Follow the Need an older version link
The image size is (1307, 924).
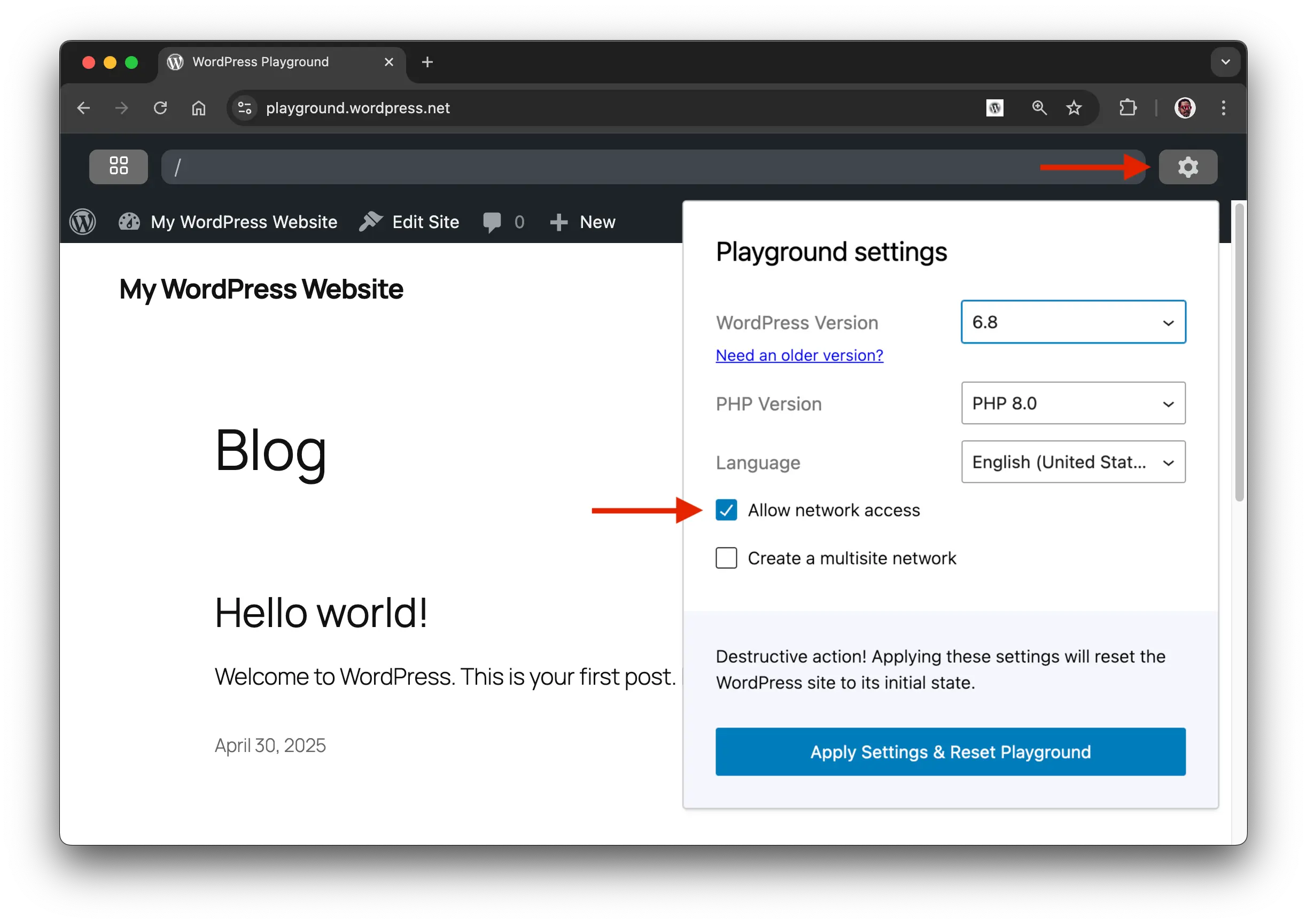pyautogui.click(x=799, y=355)
